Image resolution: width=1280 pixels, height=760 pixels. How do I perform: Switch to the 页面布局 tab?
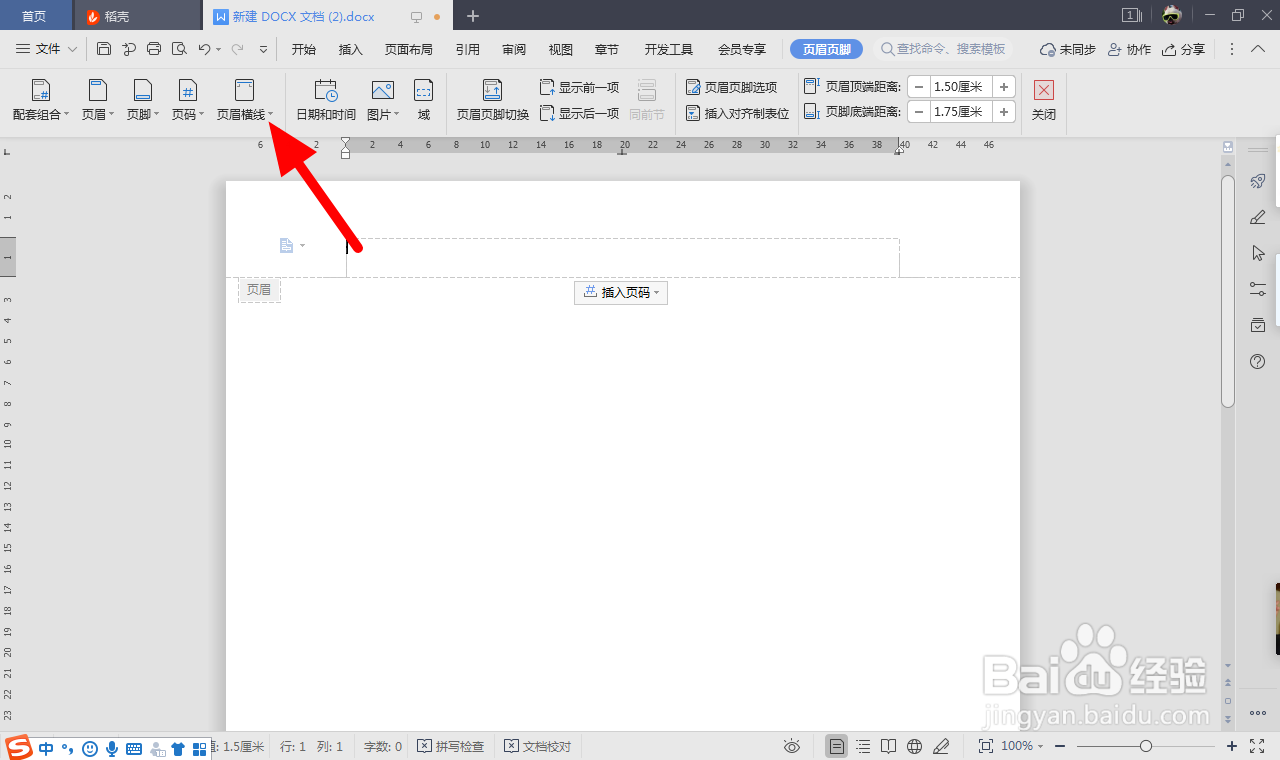tap(409, 49)
